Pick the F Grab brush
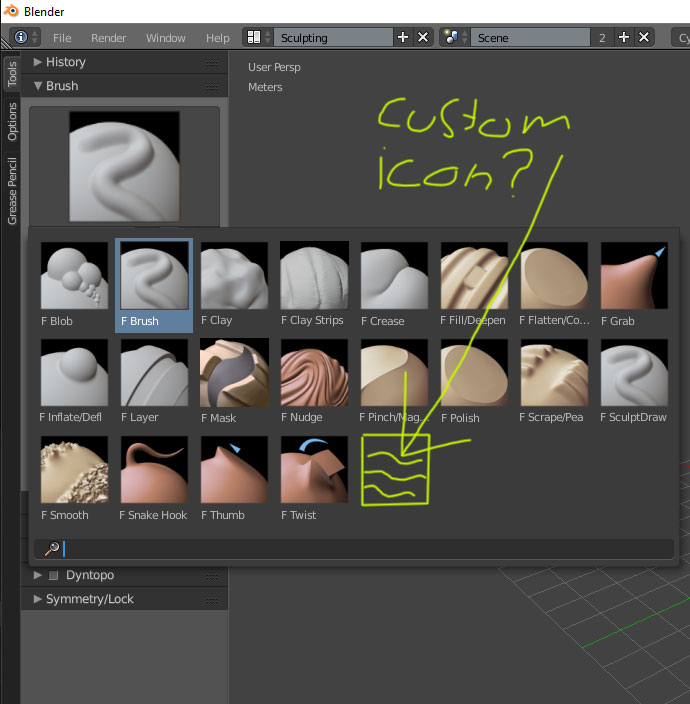This screenshot has width=690, height=704. pyautogui.click(x=634, y=275)
